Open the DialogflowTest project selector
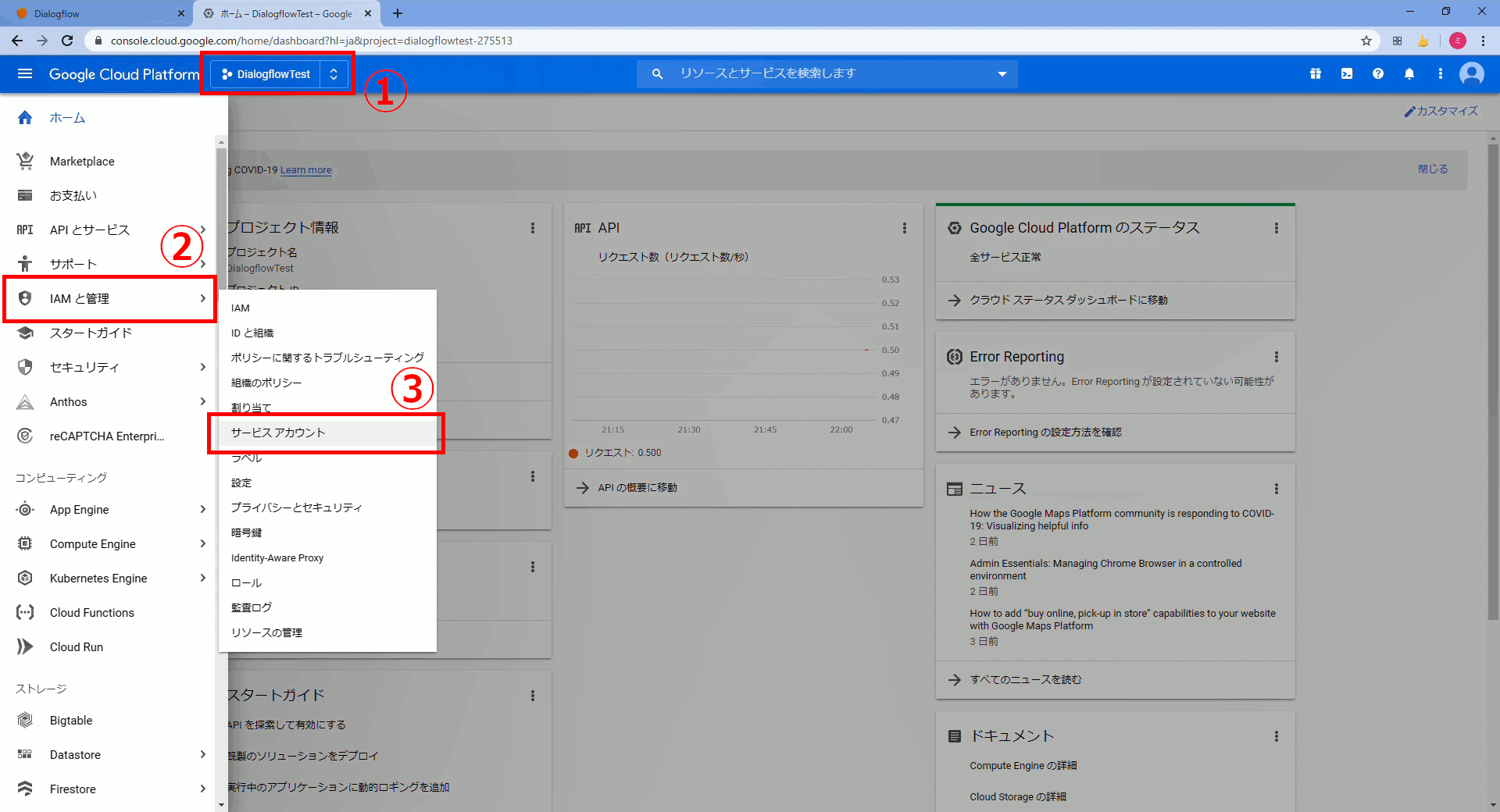 (x=279, y=74)
